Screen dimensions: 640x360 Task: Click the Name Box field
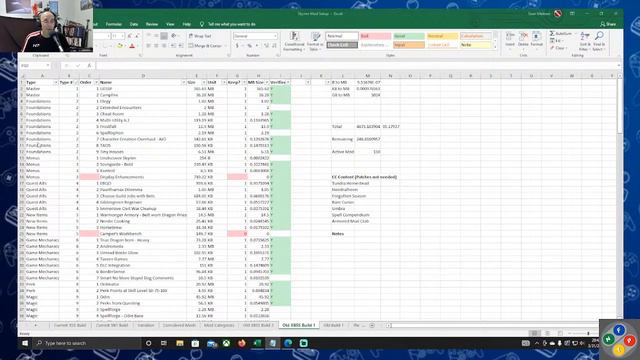pos(35,65)
